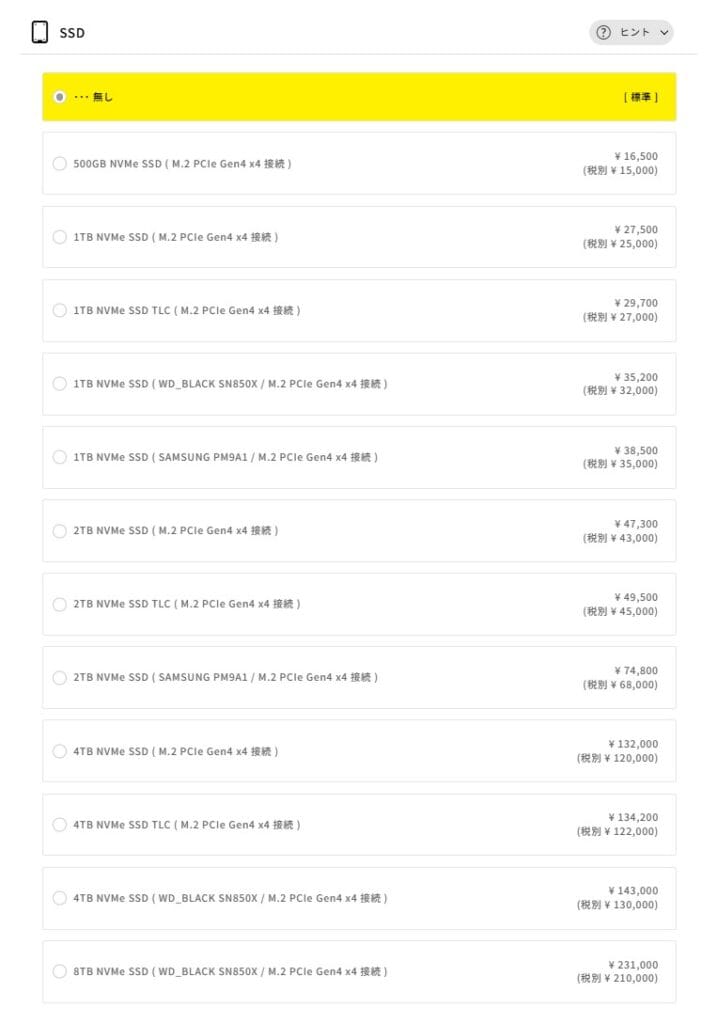Select the 500GB NVMe SSD radio button

60,163
